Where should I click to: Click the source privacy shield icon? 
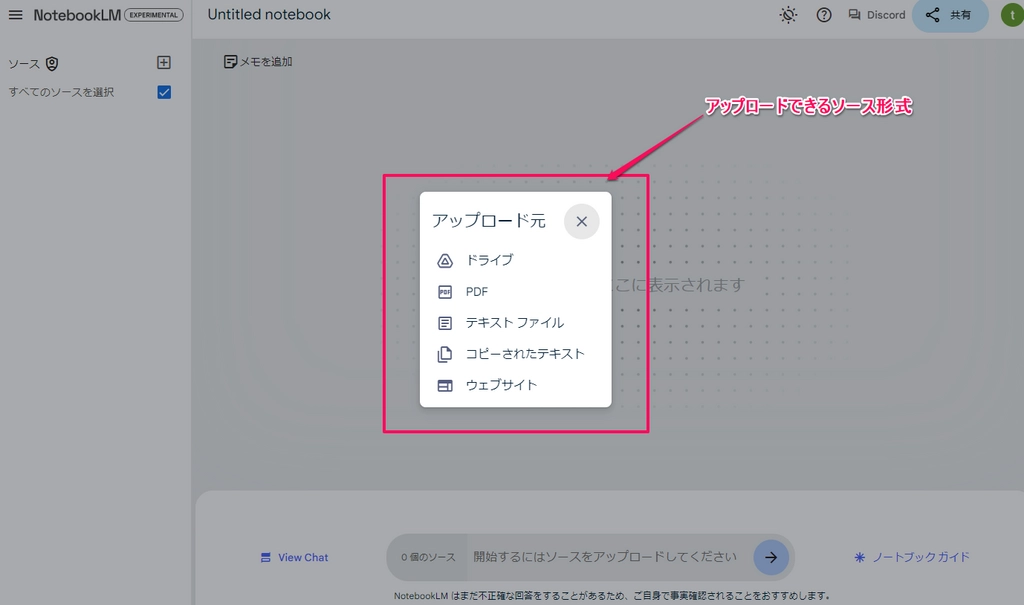52,63
